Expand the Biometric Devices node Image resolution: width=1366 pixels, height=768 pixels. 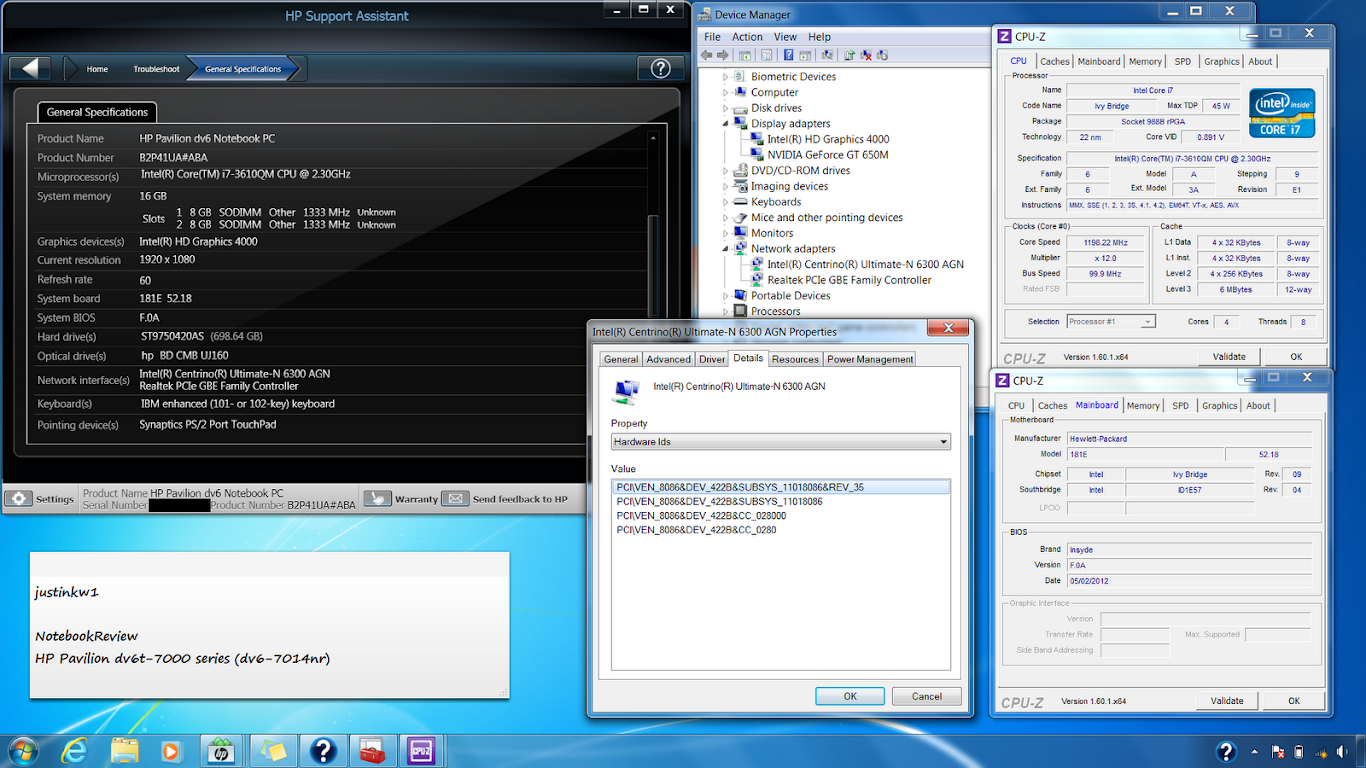click(x=727, y=77)
